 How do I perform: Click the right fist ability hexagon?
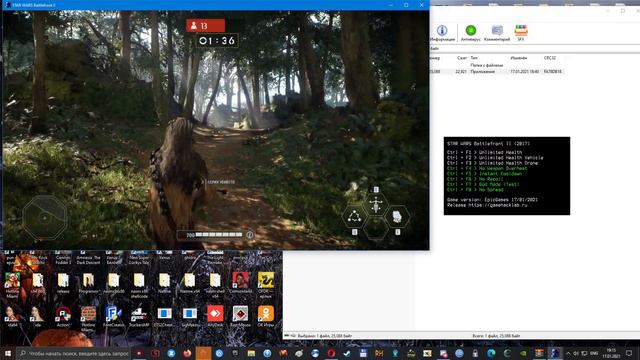[397, 217]
